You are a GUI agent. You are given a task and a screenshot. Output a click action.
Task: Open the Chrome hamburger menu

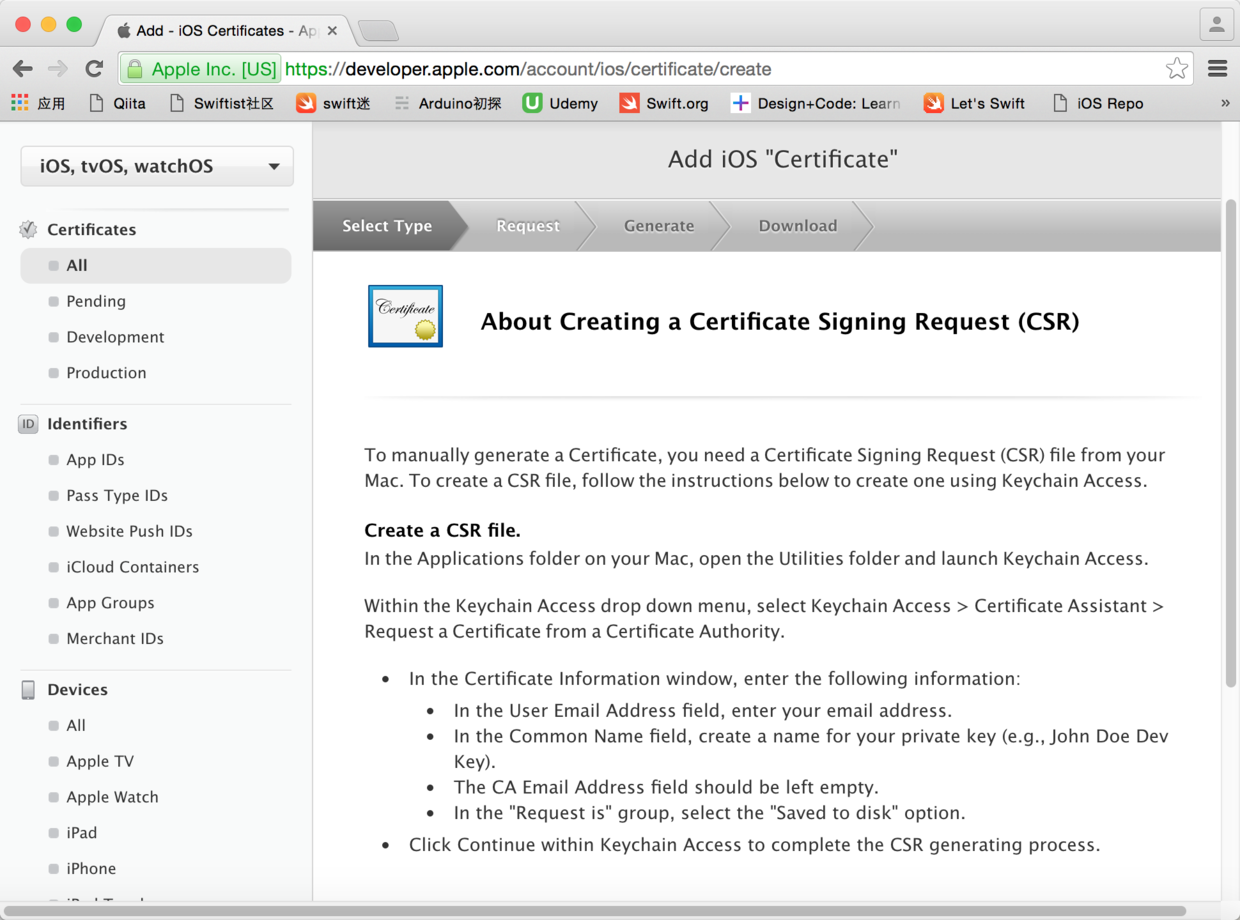click(x=1217, y=69)
